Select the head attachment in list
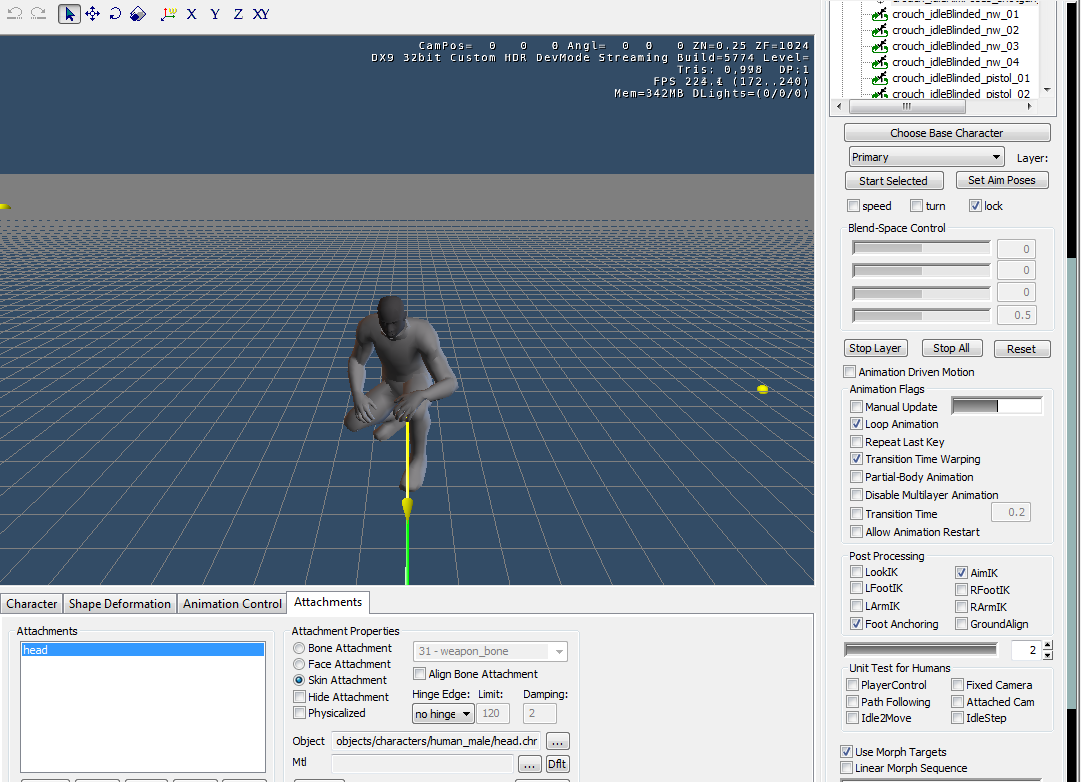The image size is (1081, 782). pyautogui.click(x=143, y=650)
